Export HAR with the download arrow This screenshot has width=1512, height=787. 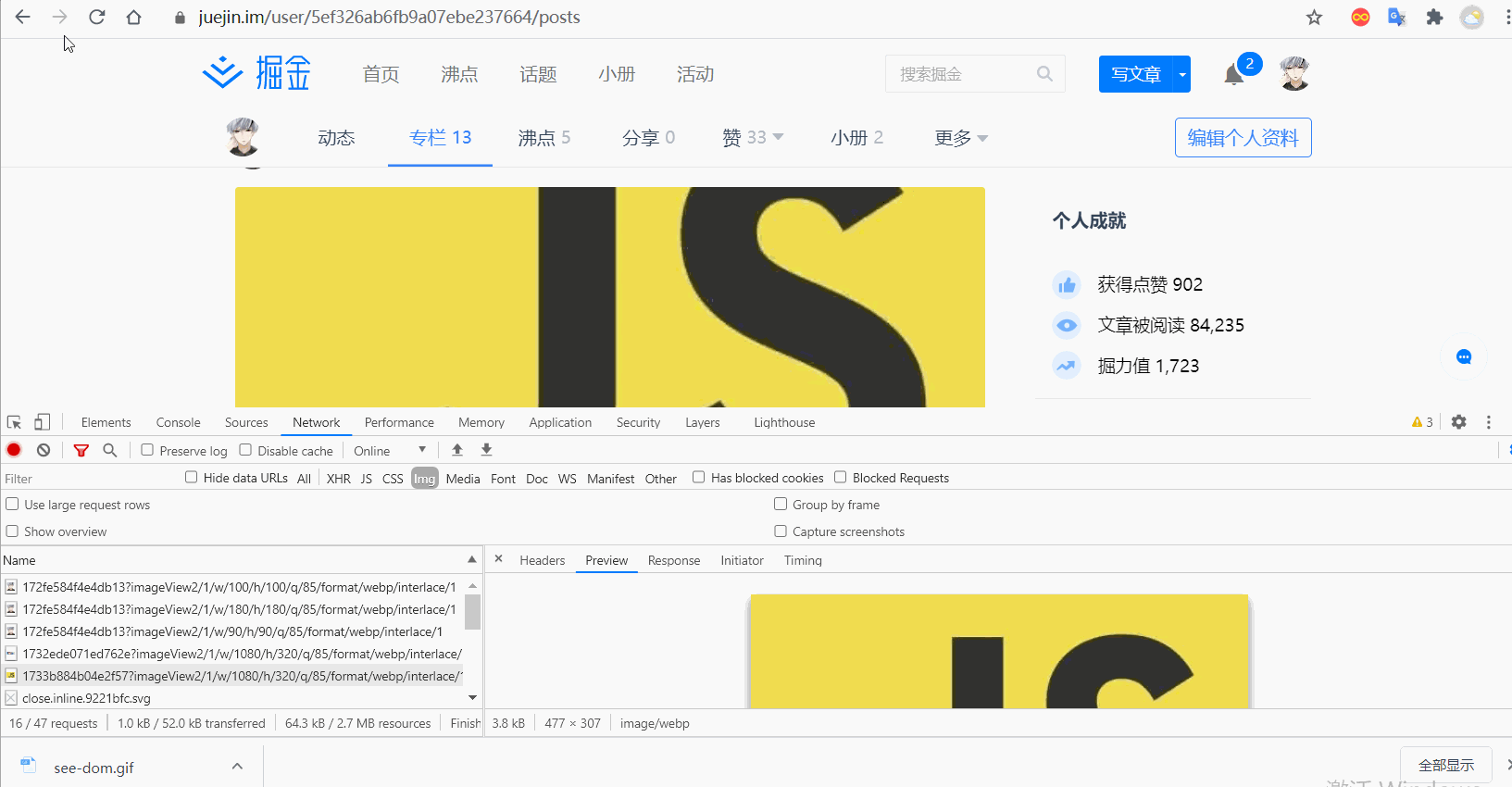pos(486,450)
